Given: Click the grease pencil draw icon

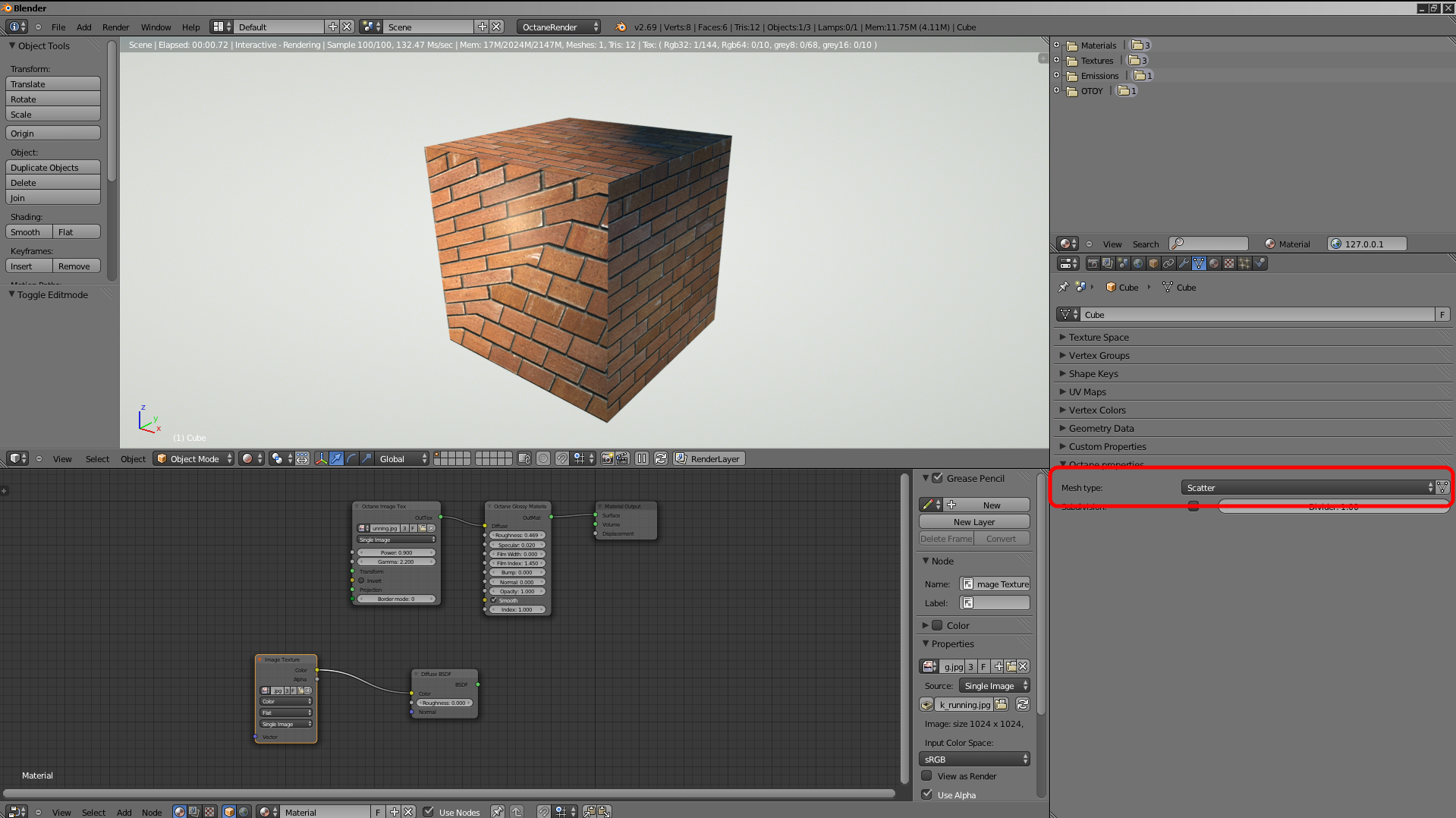Looking at the screenshot, I should 931,505.
